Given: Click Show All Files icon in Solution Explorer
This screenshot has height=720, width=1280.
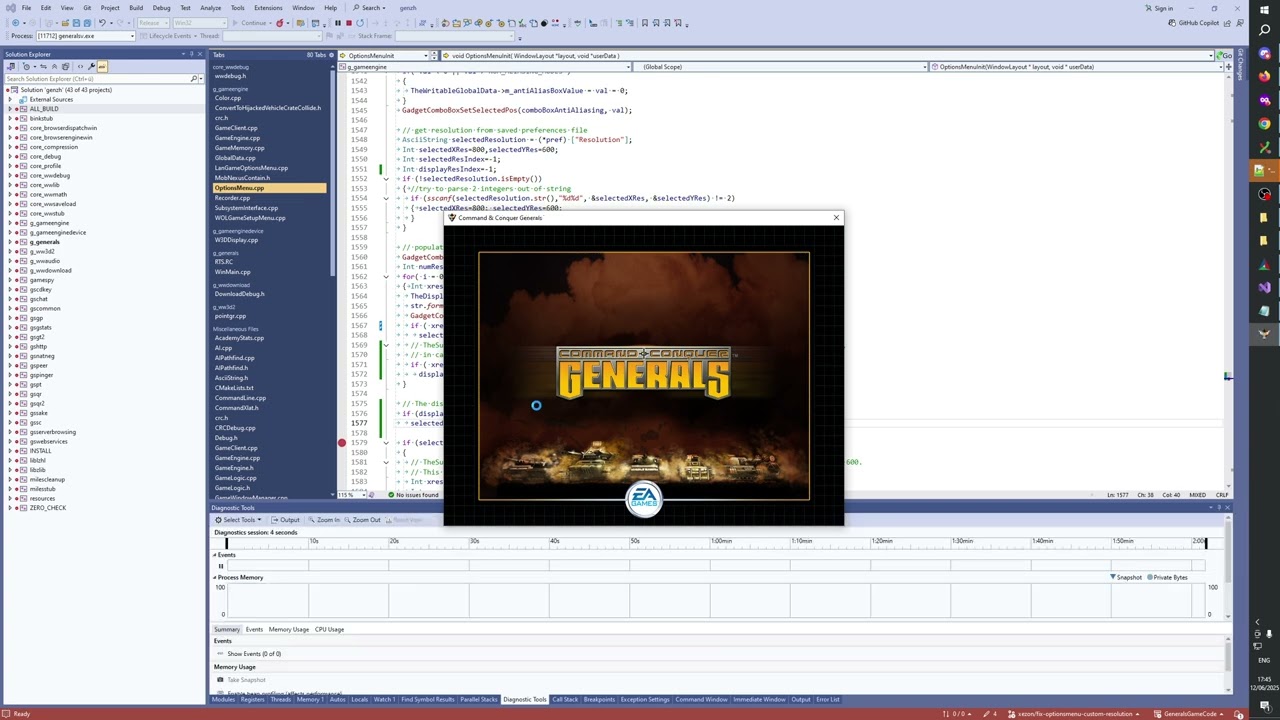Looking at the screenshot, I should tap(65, 66).
